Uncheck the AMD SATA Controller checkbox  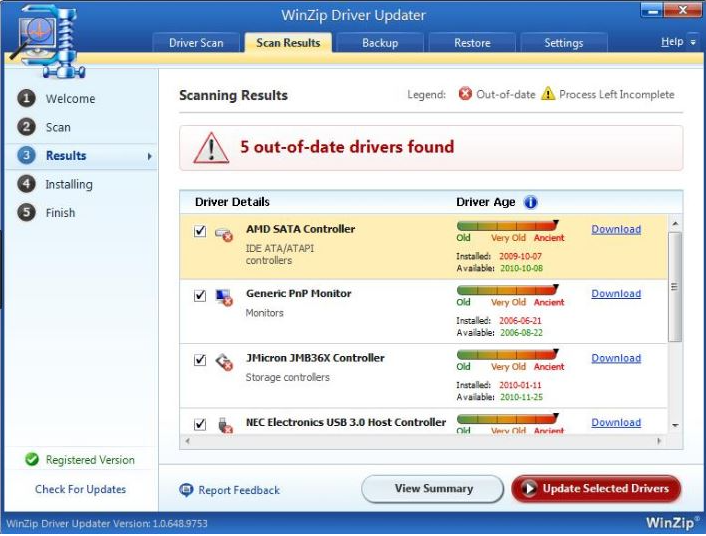200,231
